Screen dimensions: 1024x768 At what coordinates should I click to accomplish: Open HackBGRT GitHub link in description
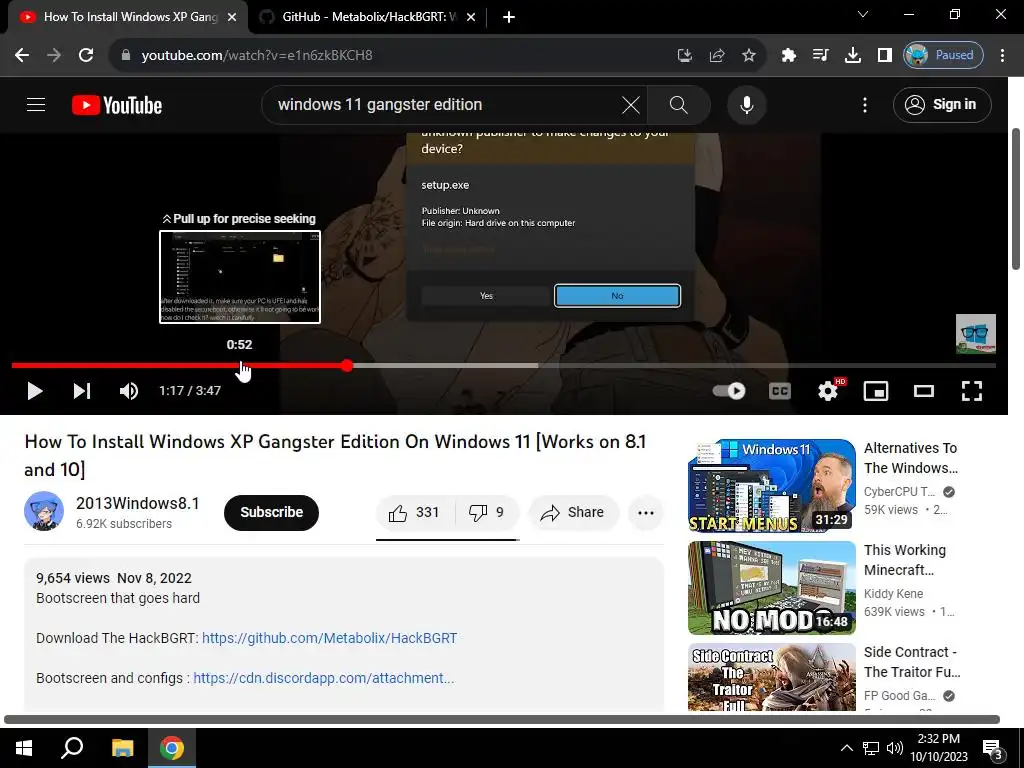click(329, 638)
